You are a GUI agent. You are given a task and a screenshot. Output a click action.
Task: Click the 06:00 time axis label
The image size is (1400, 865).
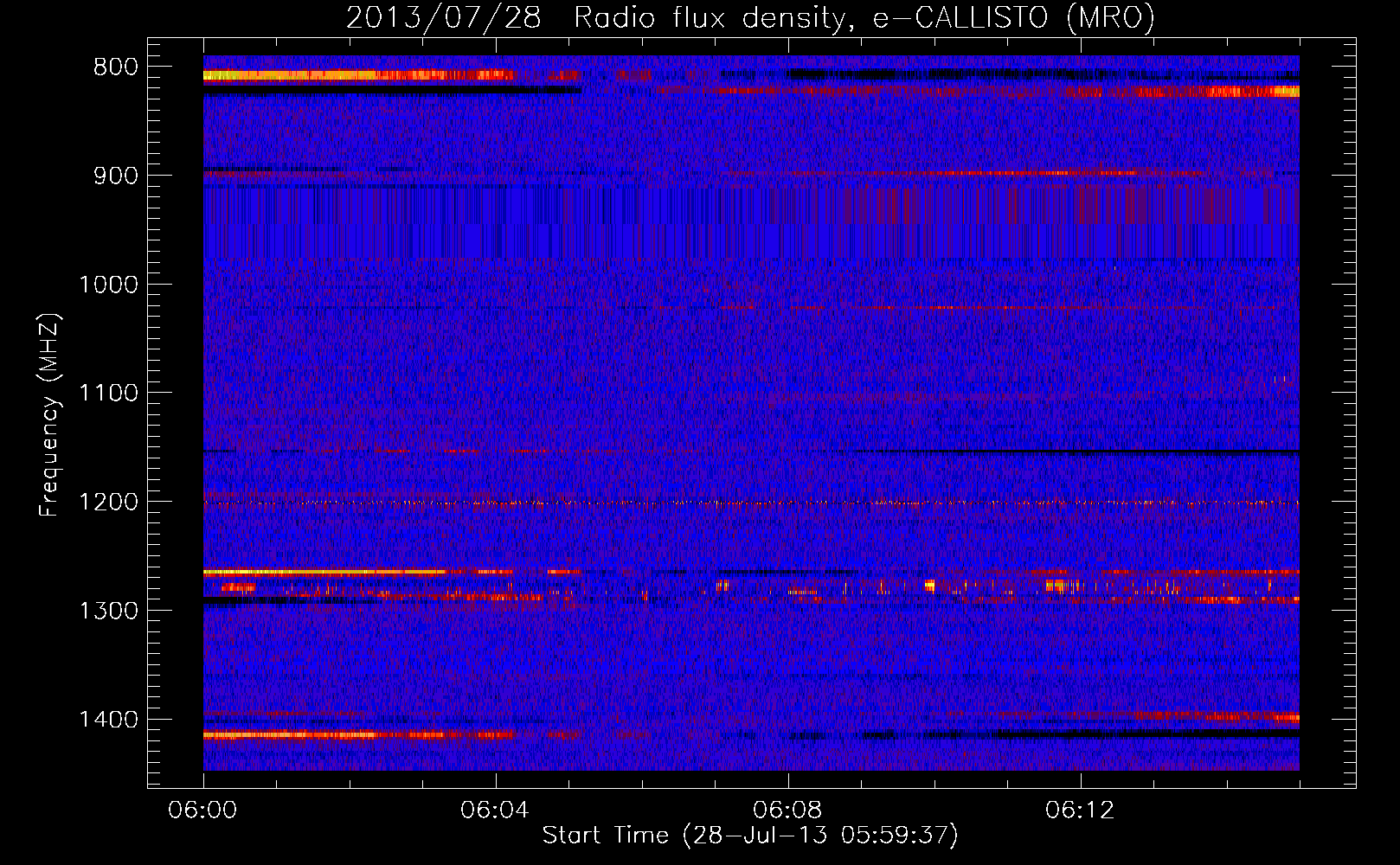202,811
